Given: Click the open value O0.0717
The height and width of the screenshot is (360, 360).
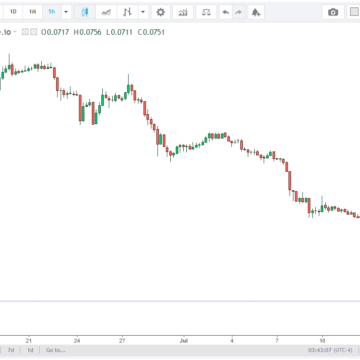Looking at the screenshot, I should point(55,32).
